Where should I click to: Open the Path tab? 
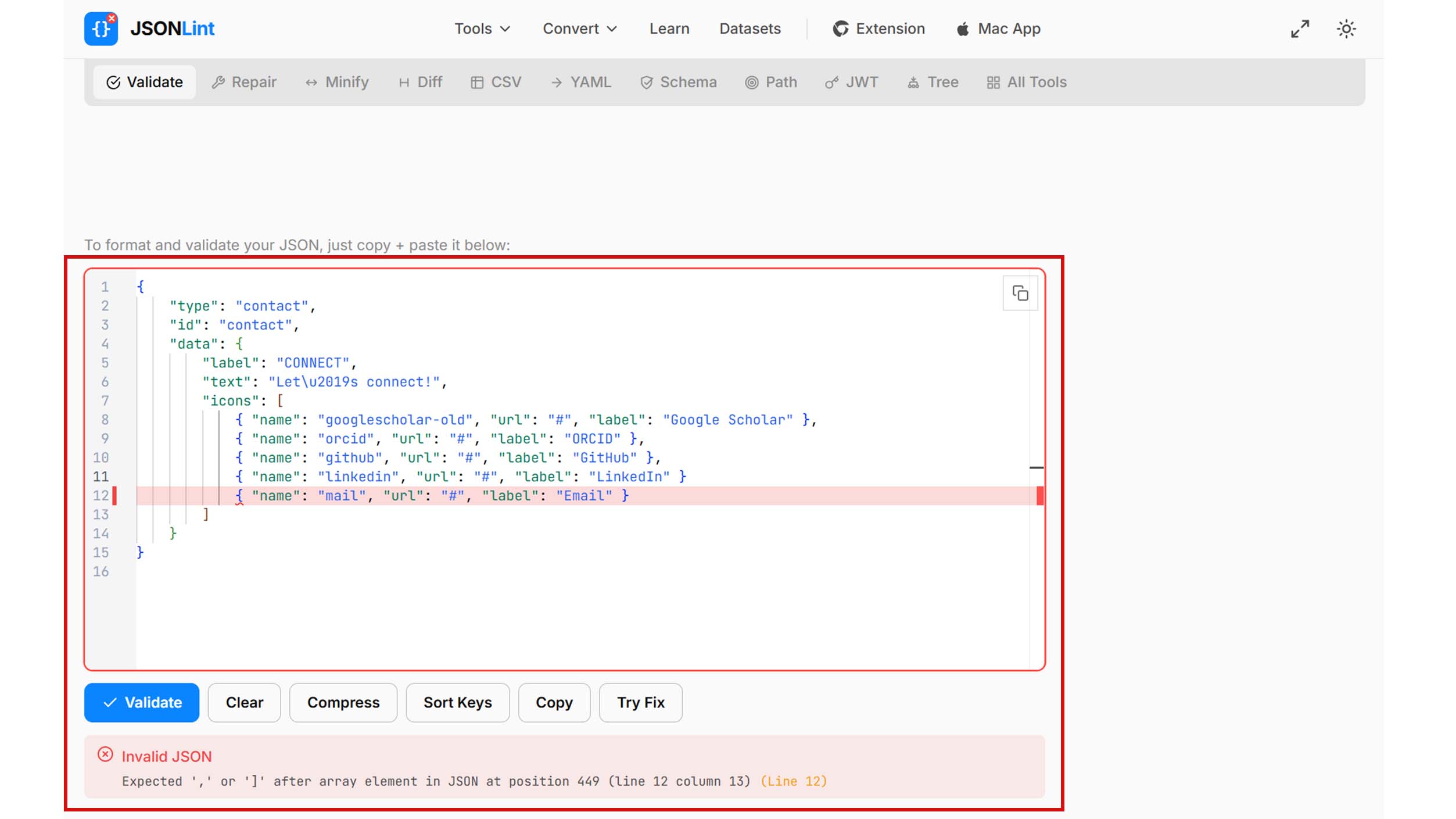771,82
